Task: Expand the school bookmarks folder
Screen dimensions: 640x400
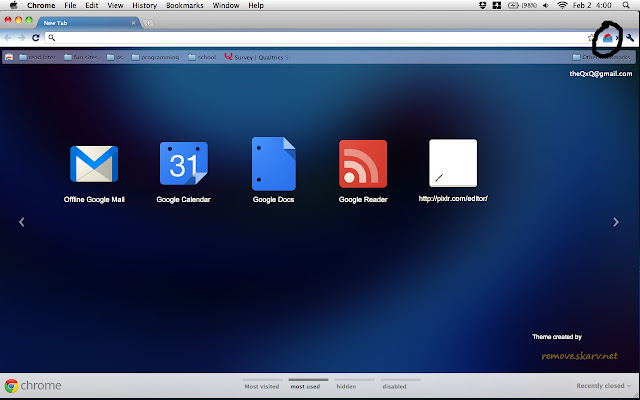Action: (204, 57)
